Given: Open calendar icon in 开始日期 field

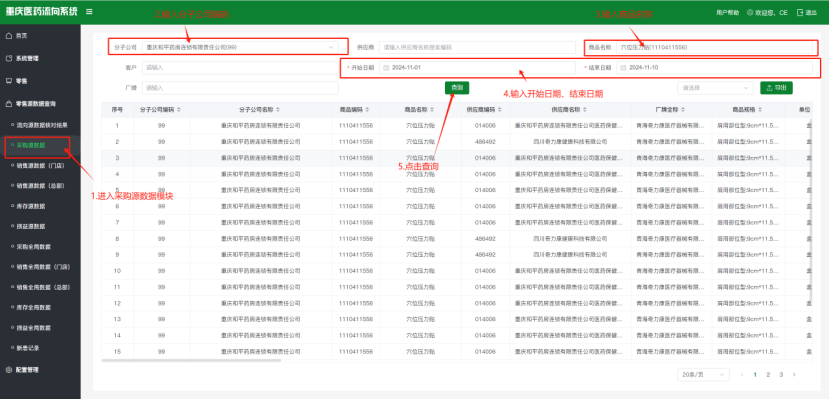Looking at the screenshot, I should click(x=386, y=68).
